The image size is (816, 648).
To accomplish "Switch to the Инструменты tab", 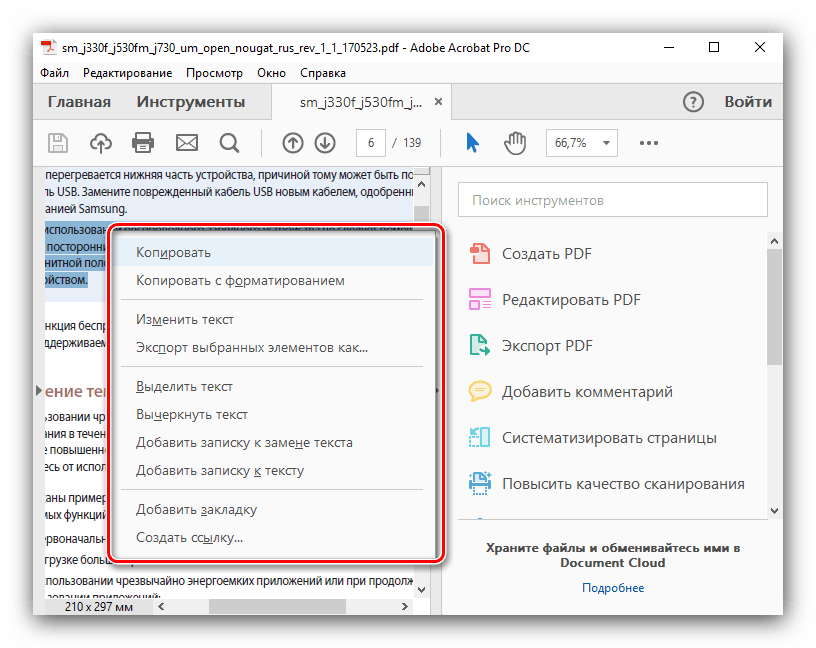I will pos(190,102).
